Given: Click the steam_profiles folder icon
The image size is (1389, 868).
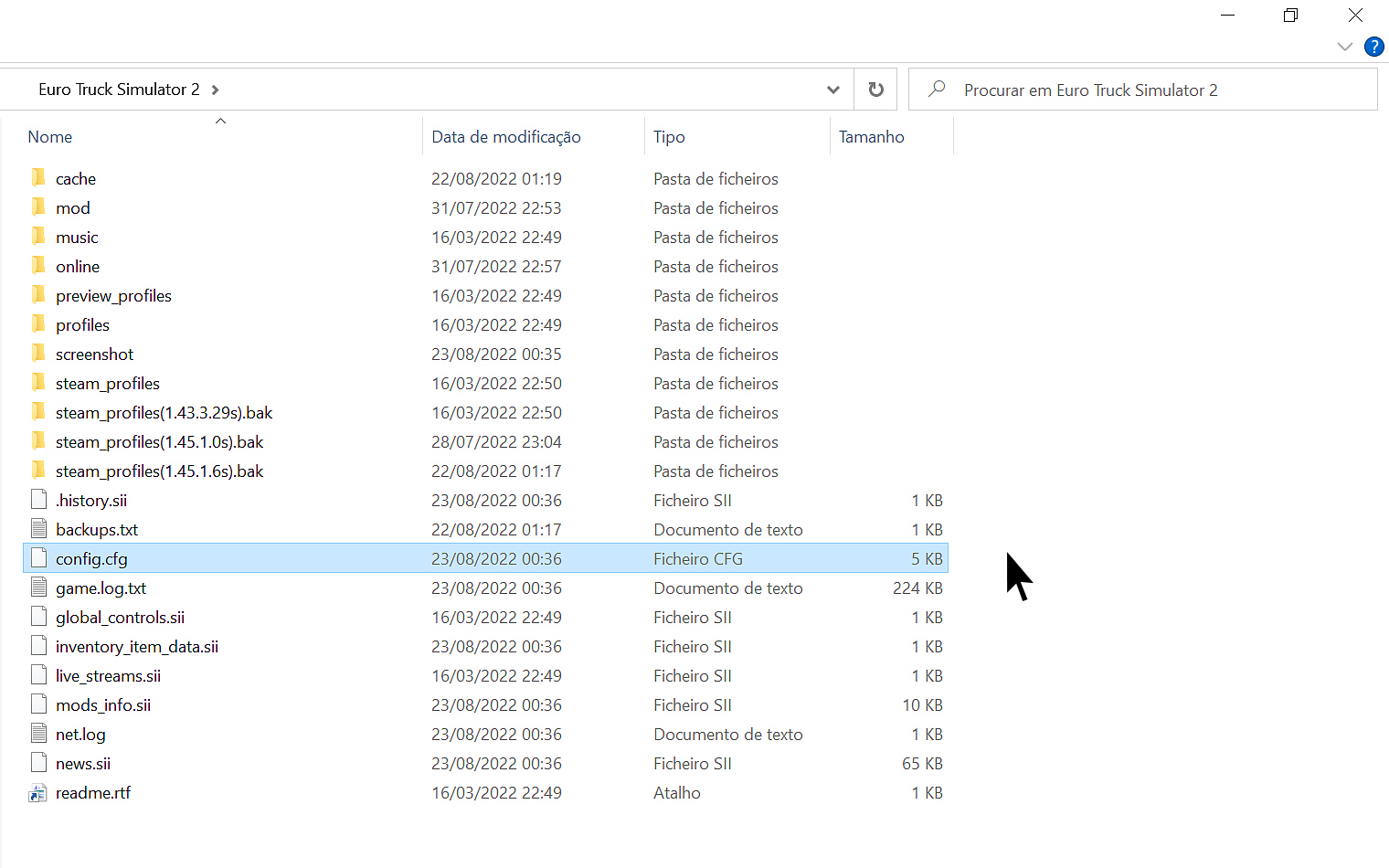Looking at the screenshot, I should 38,383.
